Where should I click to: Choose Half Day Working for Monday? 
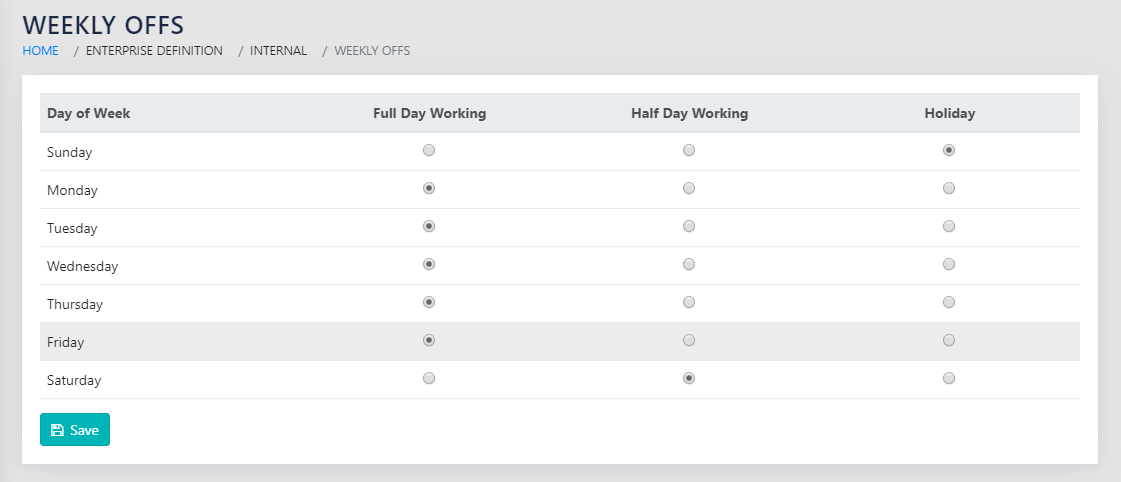point(689,188)
